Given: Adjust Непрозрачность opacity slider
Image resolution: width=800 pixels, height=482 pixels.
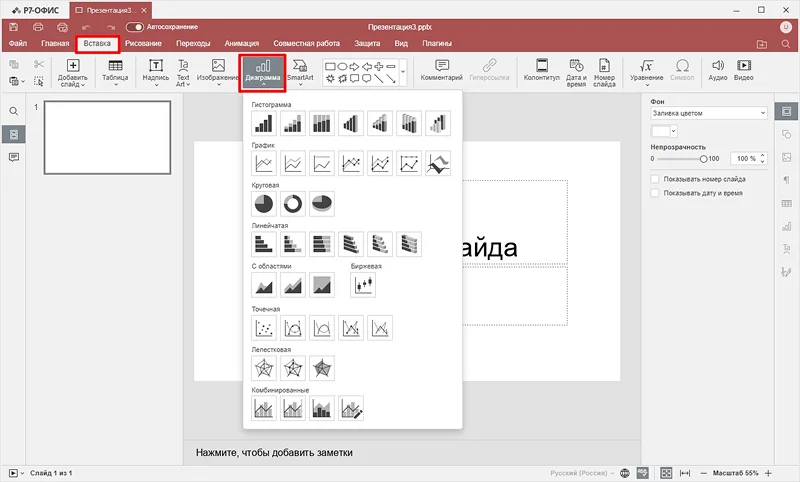Looking at the screenshot, I should tap(704, 159).
